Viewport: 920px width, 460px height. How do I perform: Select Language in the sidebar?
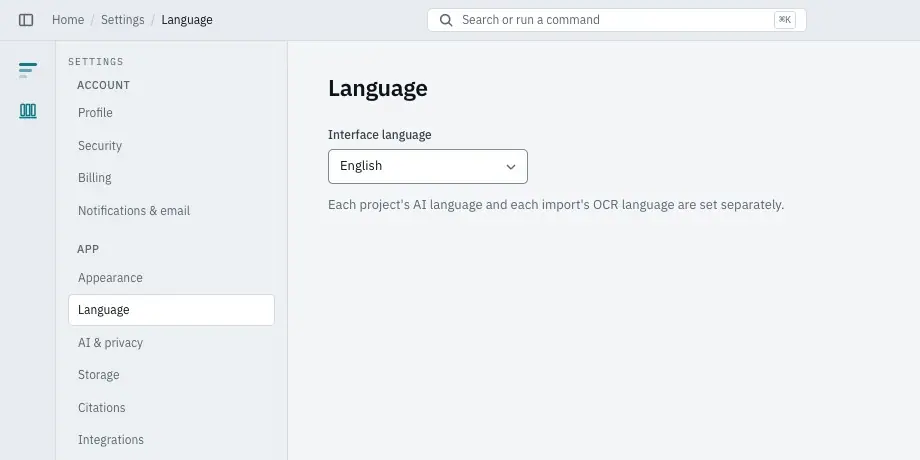tap(171, 310)
